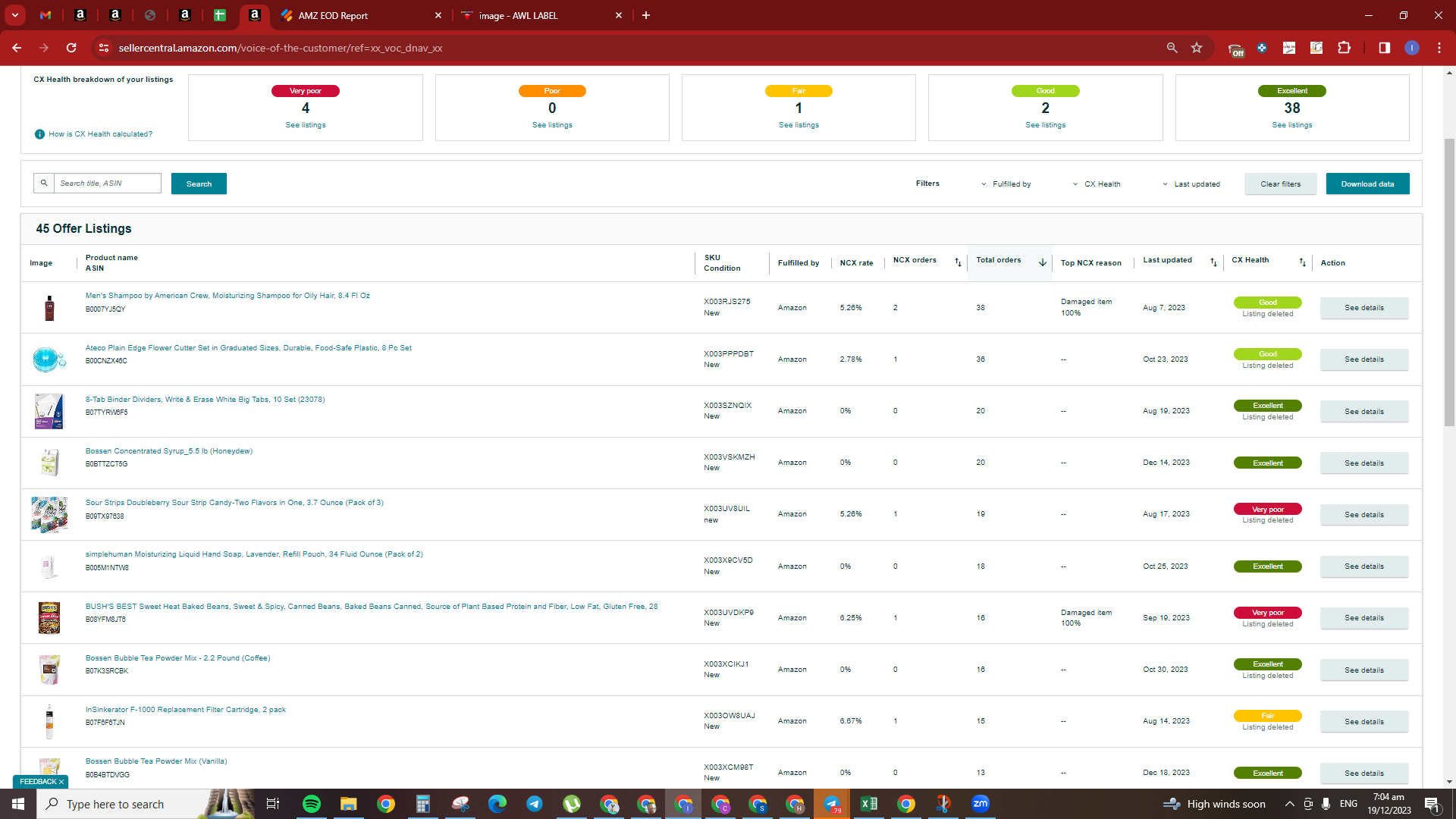Screen dimensions: 1456x819
Task: Switch to the green spreadsheet pinned tab
Action: pos(220,15)
